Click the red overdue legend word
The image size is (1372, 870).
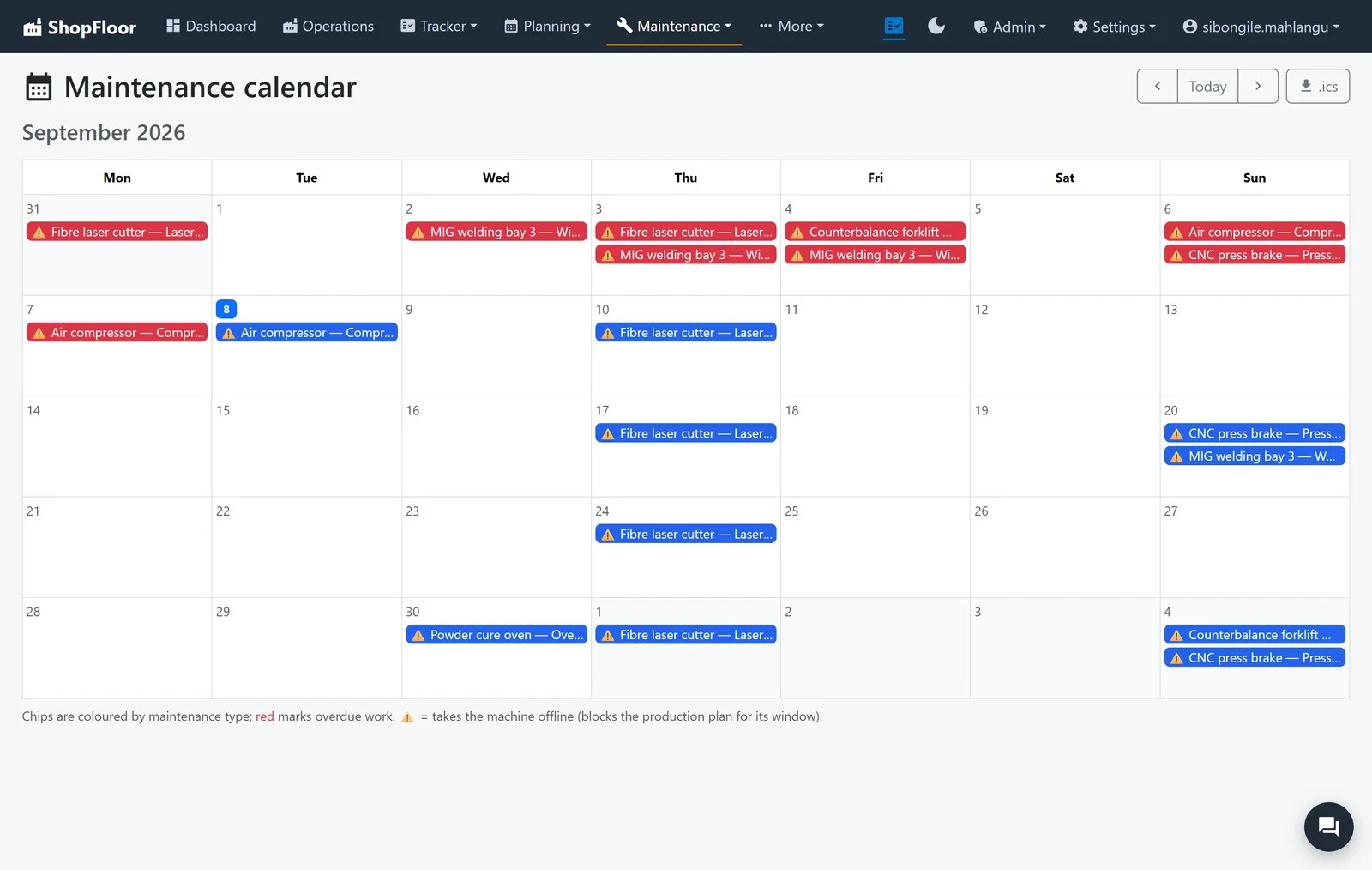265,716
